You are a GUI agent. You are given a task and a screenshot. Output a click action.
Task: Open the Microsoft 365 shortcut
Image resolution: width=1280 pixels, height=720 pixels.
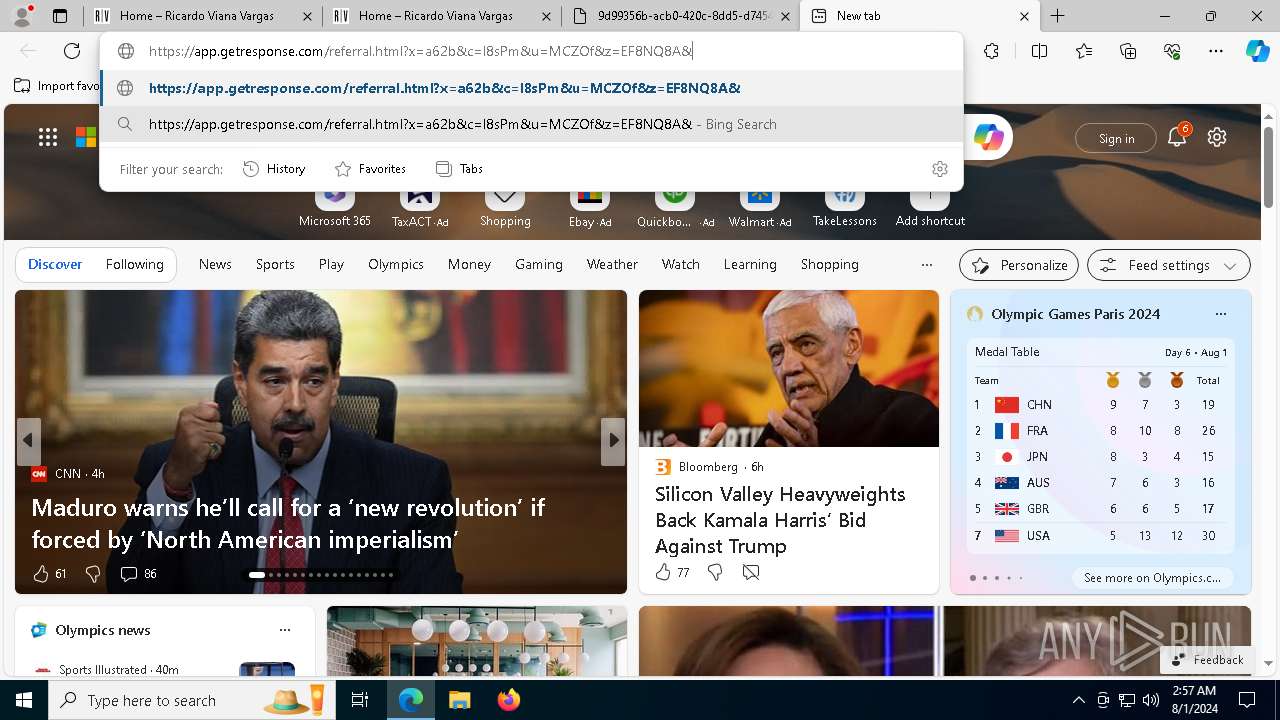(335, 209)
